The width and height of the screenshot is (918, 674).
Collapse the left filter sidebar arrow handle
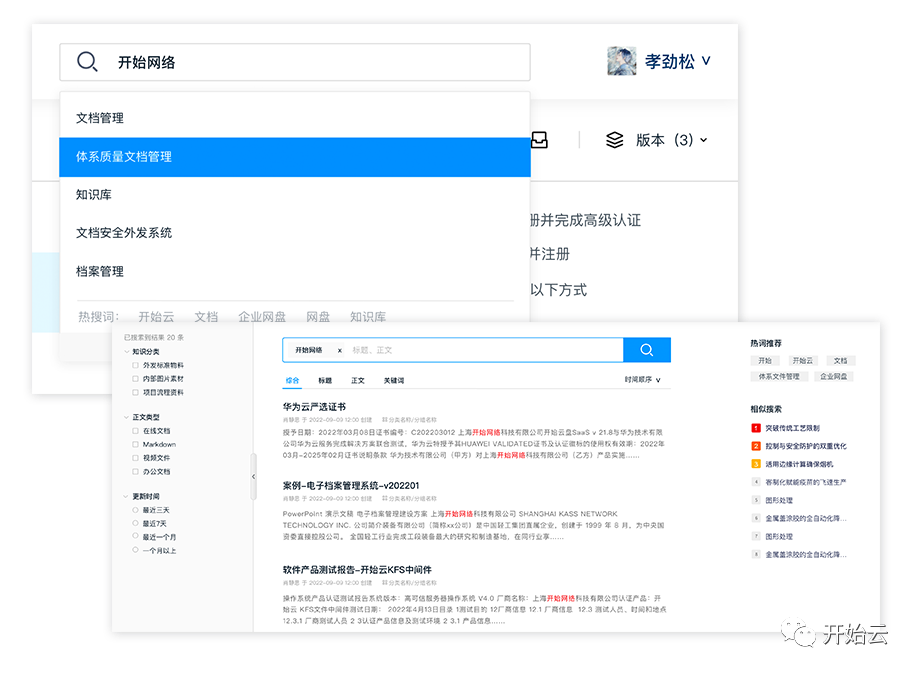pyautogui.click(x=253, y=478)
